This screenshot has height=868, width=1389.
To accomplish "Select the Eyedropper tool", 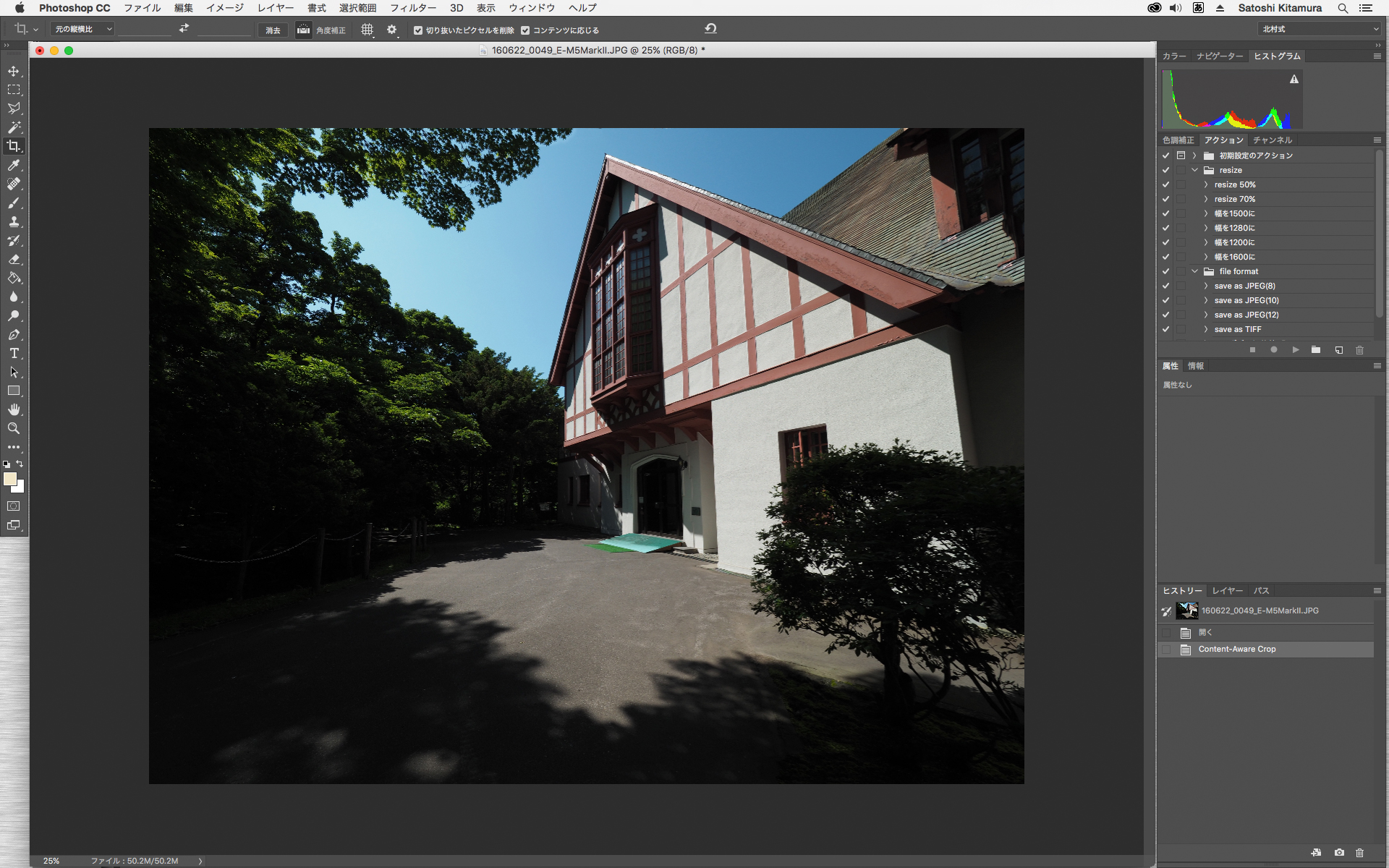I will point(14,165).
